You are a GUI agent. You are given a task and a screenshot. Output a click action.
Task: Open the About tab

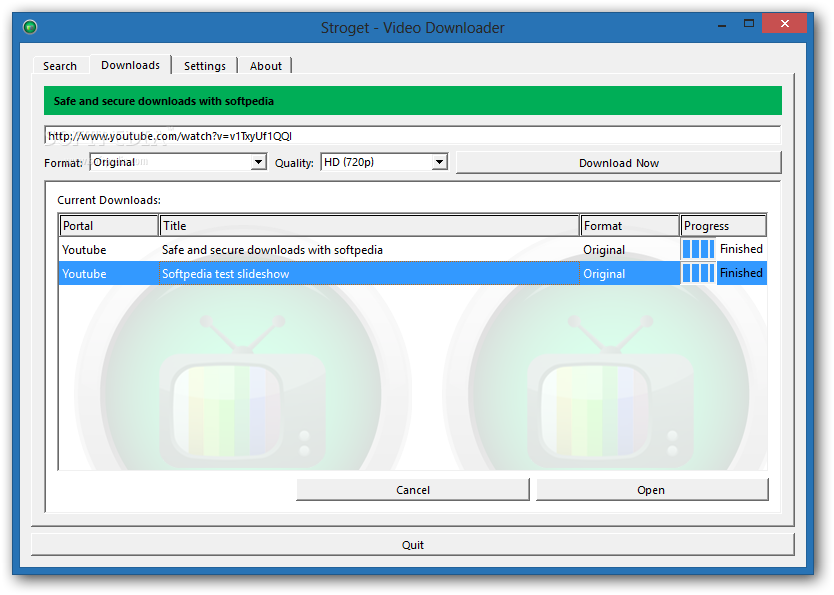[265, 66]
